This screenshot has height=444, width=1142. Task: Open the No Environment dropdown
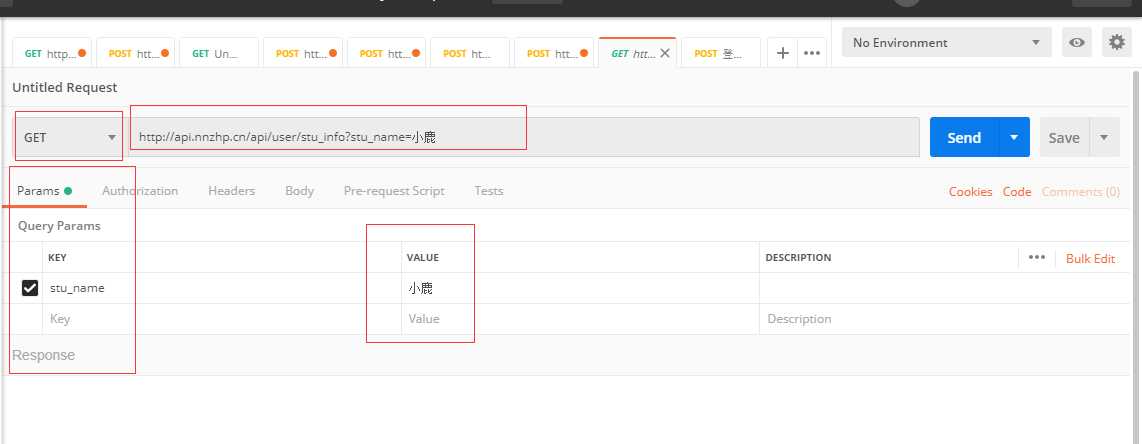pos(947,42)
